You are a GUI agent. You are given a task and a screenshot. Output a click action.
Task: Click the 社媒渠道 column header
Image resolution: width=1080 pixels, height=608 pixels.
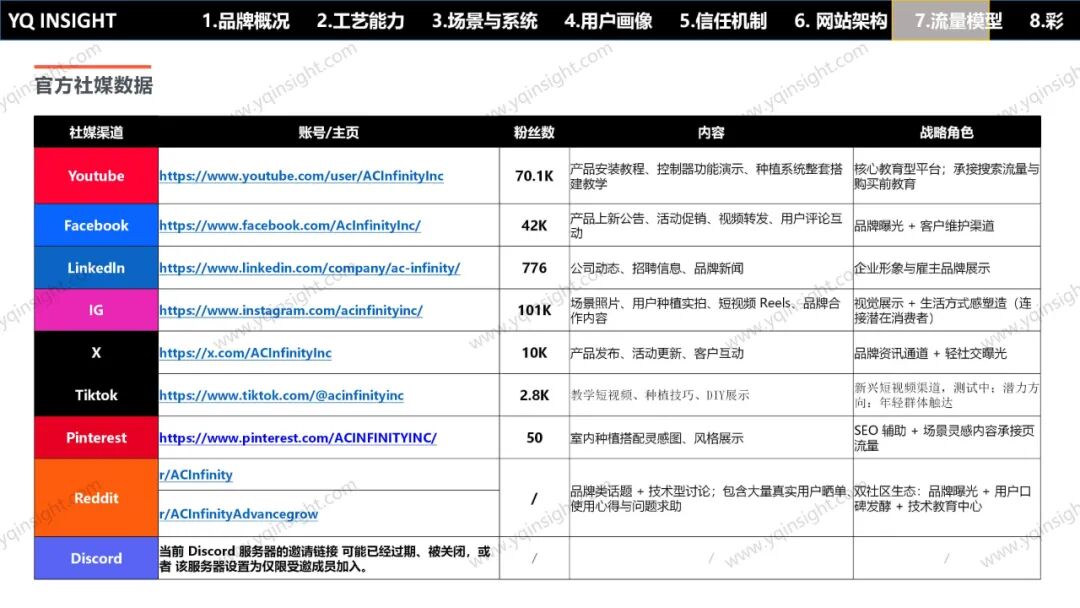[x=96, y=132]
